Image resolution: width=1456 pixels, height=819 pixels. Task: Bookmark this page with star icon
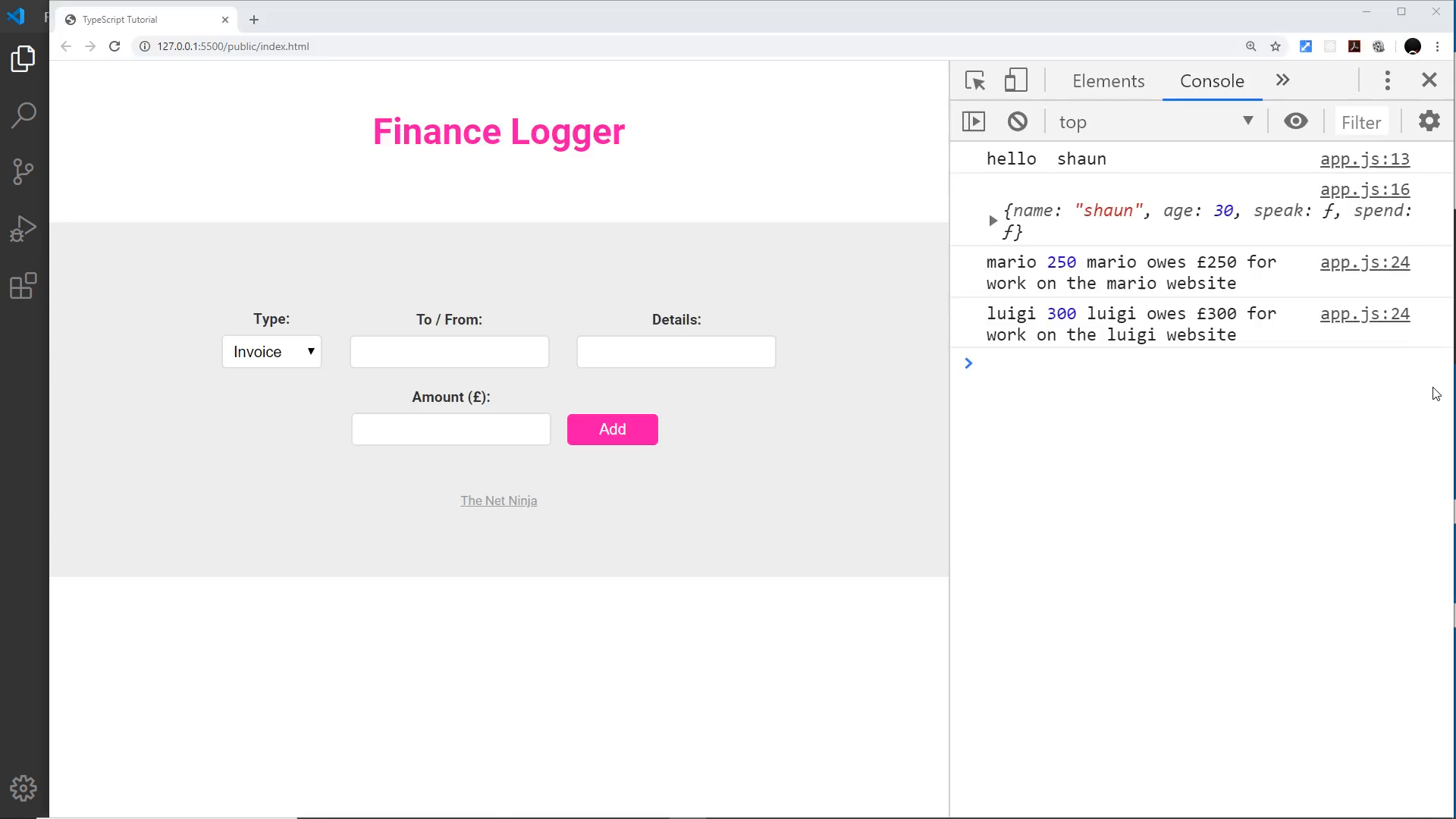point(1276,46)
